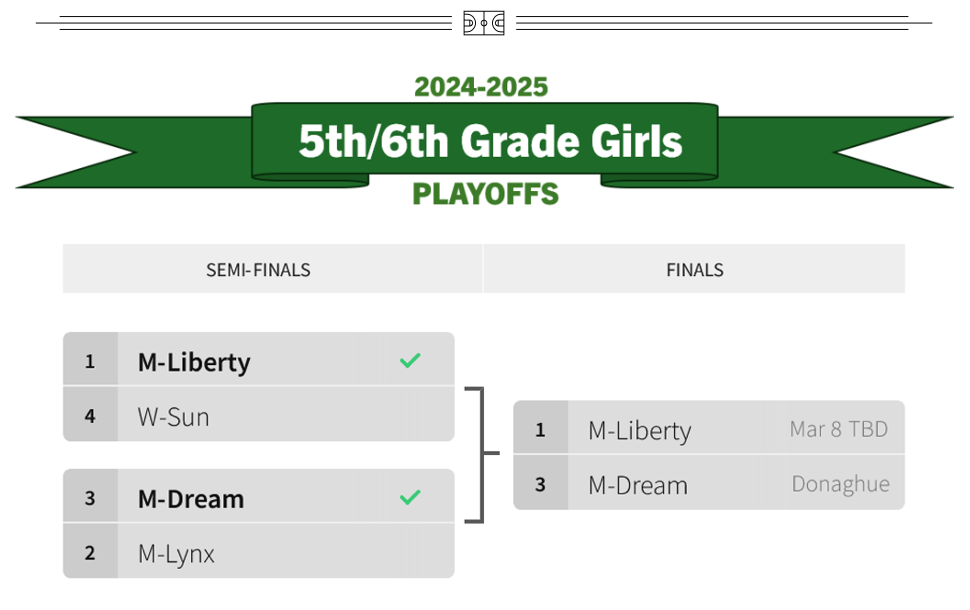970x610 pixels.
Task: Click seed number 4 next to W-Sun
Action: (90, 416)
